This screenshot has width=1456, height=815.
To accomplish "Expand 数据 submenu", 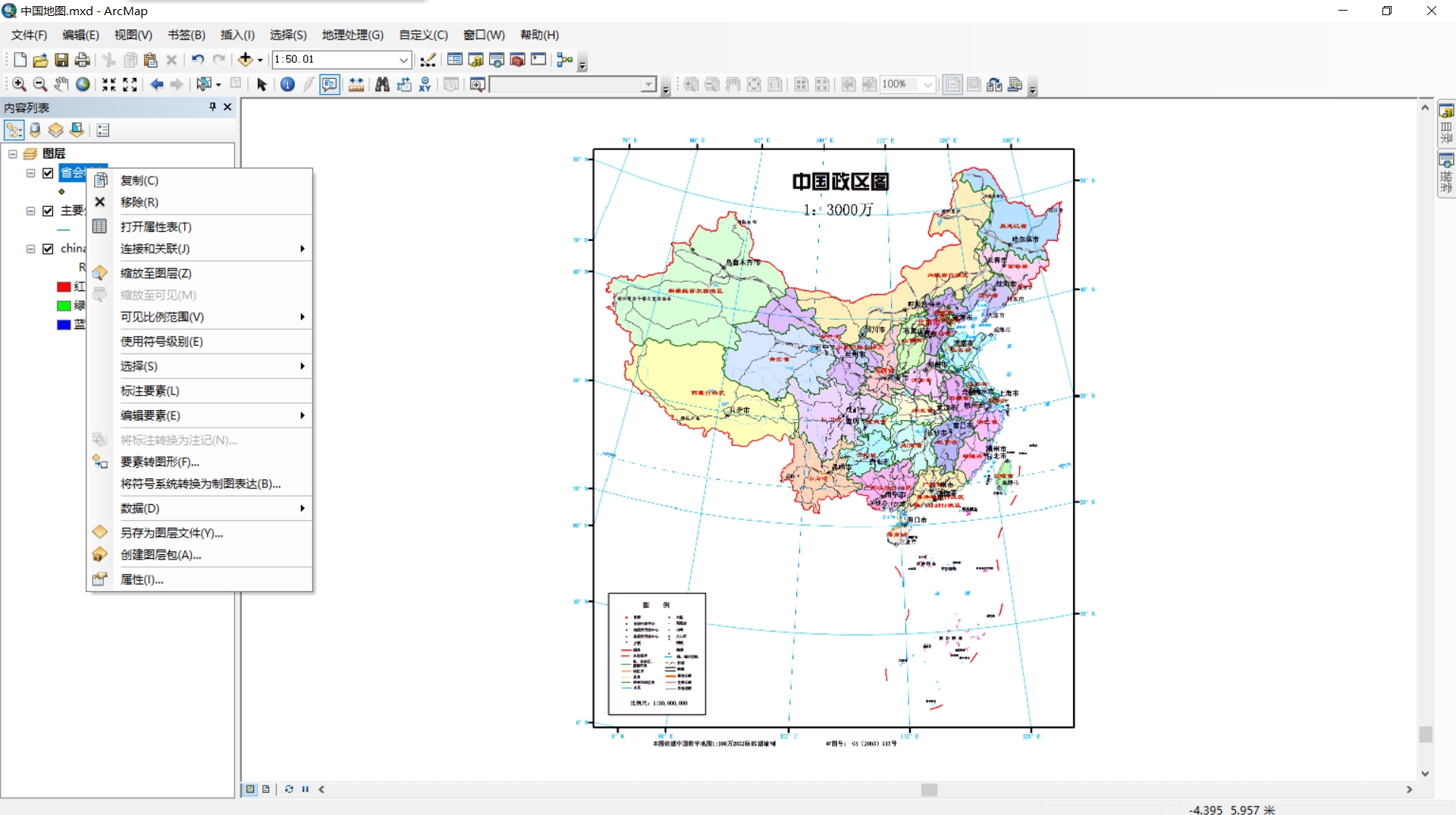I will point(212,508).
